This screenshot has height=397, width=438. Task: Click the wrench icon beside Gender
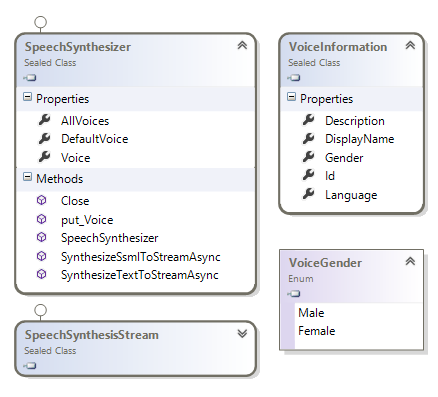[x=308, y=157]
